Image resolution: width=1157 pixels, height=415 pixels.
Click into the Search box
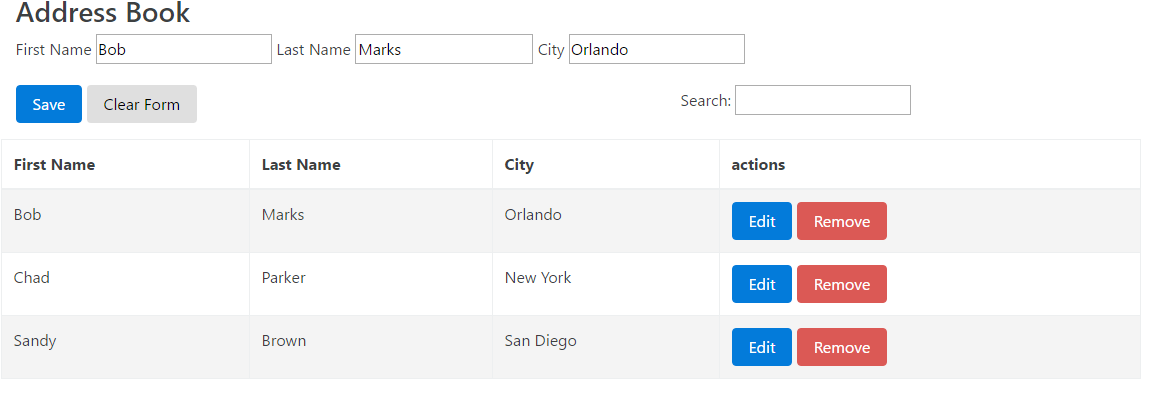coord(823,100)
